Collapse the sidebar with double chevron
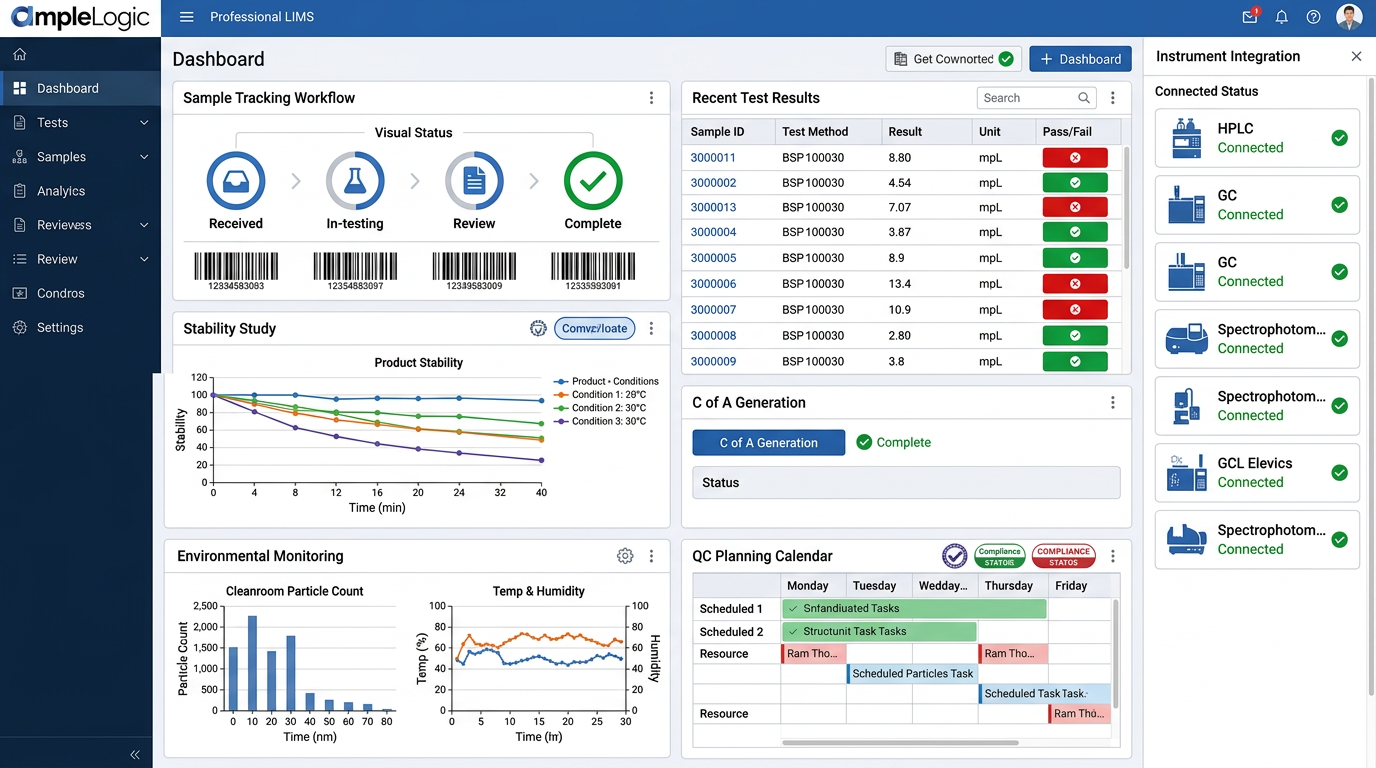Image resolution: width=1376 pixels, height=768 pixels. (x=135, y=755)
